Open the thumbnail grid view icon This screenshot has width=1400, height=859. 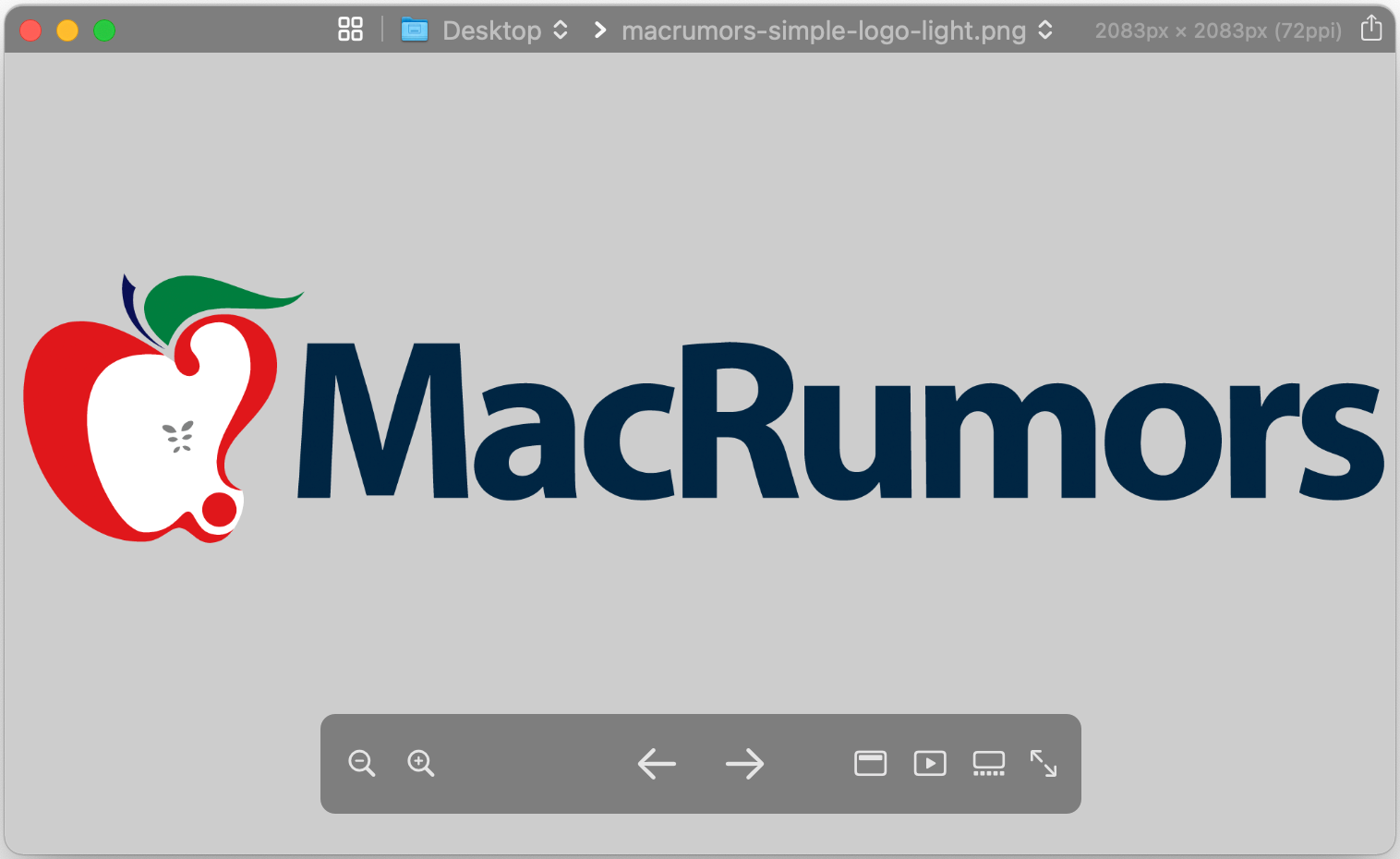click(x=350, y=30)
